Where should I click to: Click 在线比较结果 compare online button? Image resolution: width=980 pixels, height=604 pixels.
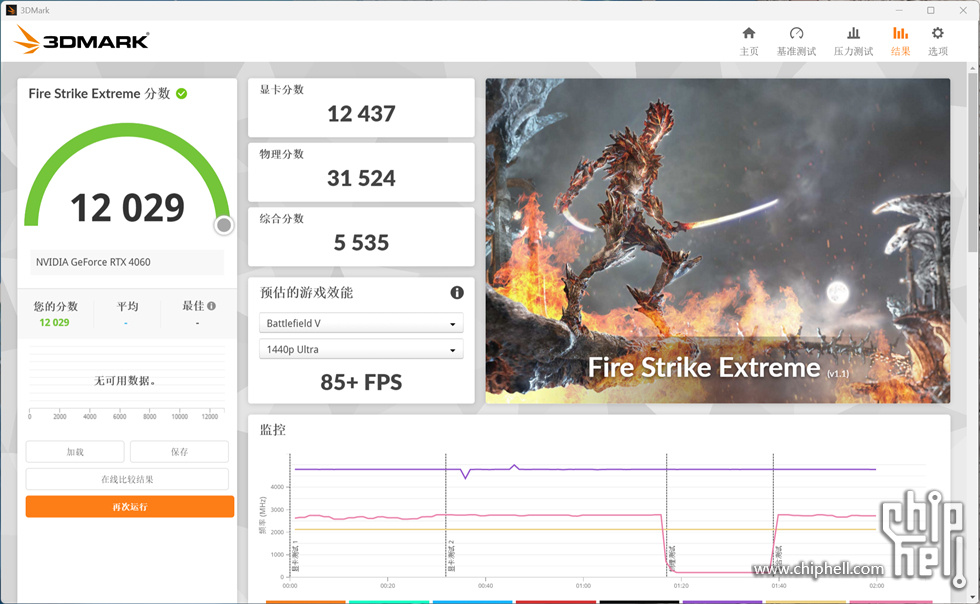click(127, 479)
